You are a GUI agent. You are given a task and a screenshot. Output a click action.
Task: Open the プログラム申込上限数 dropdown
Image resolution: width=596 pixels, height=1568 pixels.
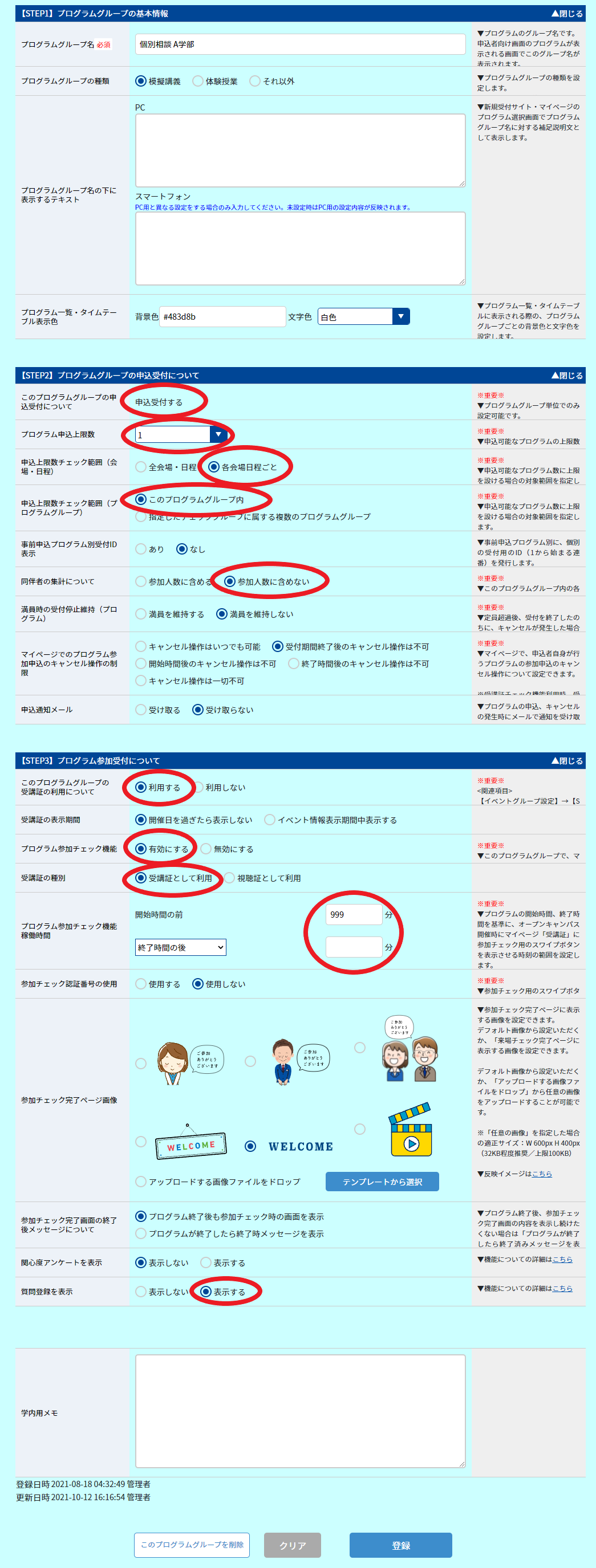click(x=181, y=435)
